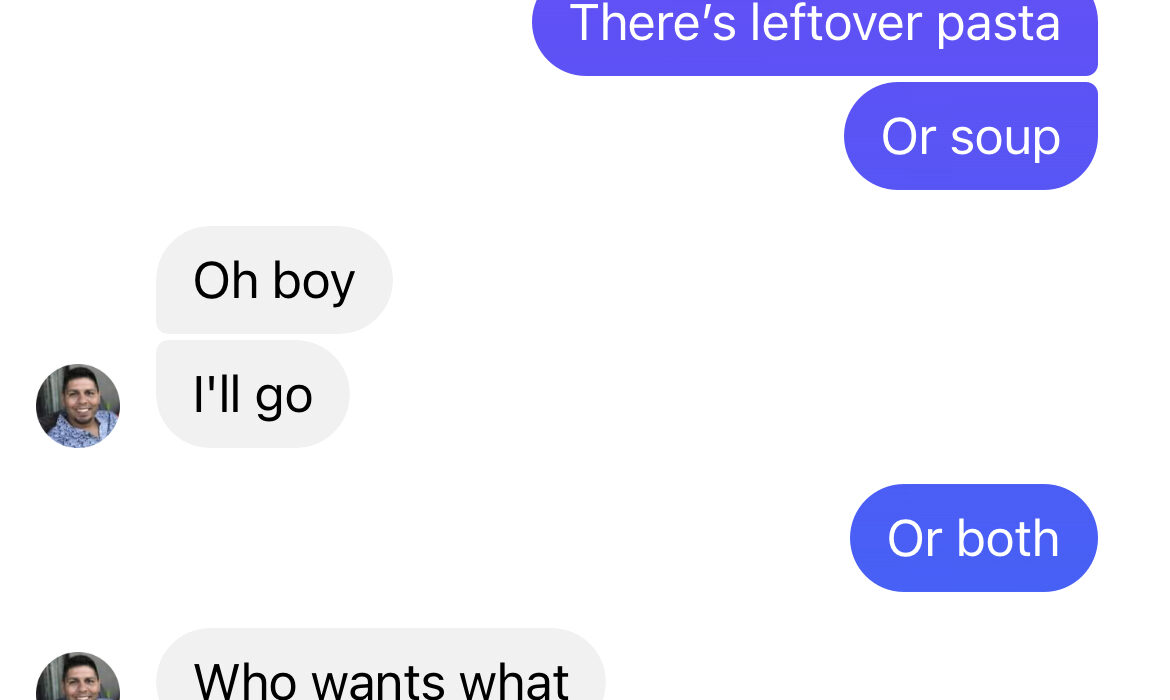The image size is (1170, 700).
Task: Tap the "Or soup" sent message
Action: 971,137
